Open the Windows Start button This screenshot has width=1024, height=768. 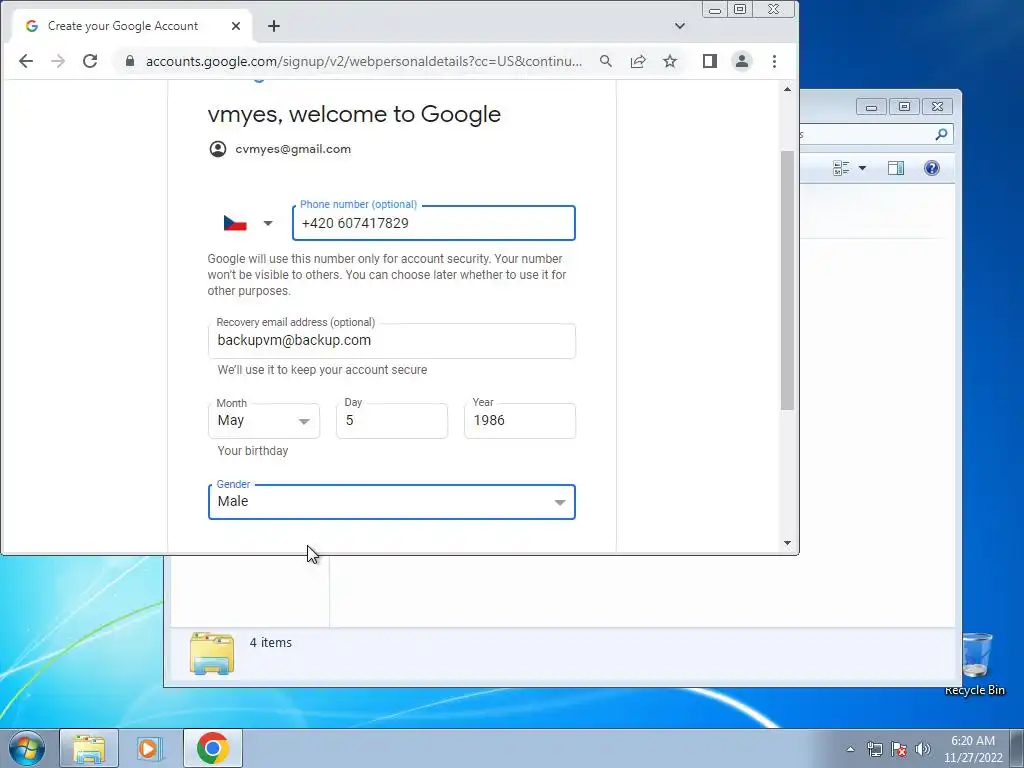click(26, 748)
